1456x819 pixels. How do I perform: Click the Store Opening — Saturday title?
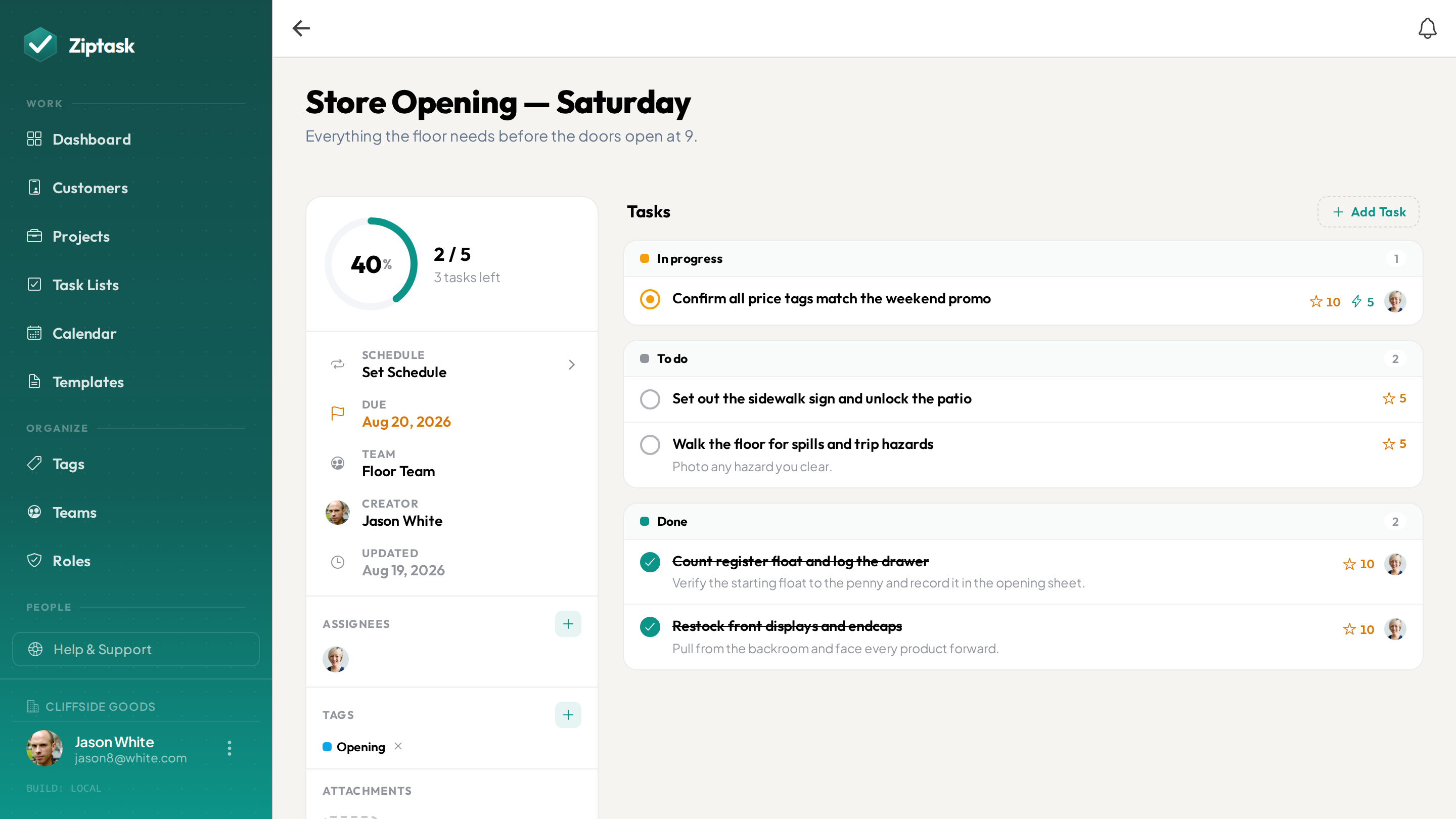click(x=498, y=103)
